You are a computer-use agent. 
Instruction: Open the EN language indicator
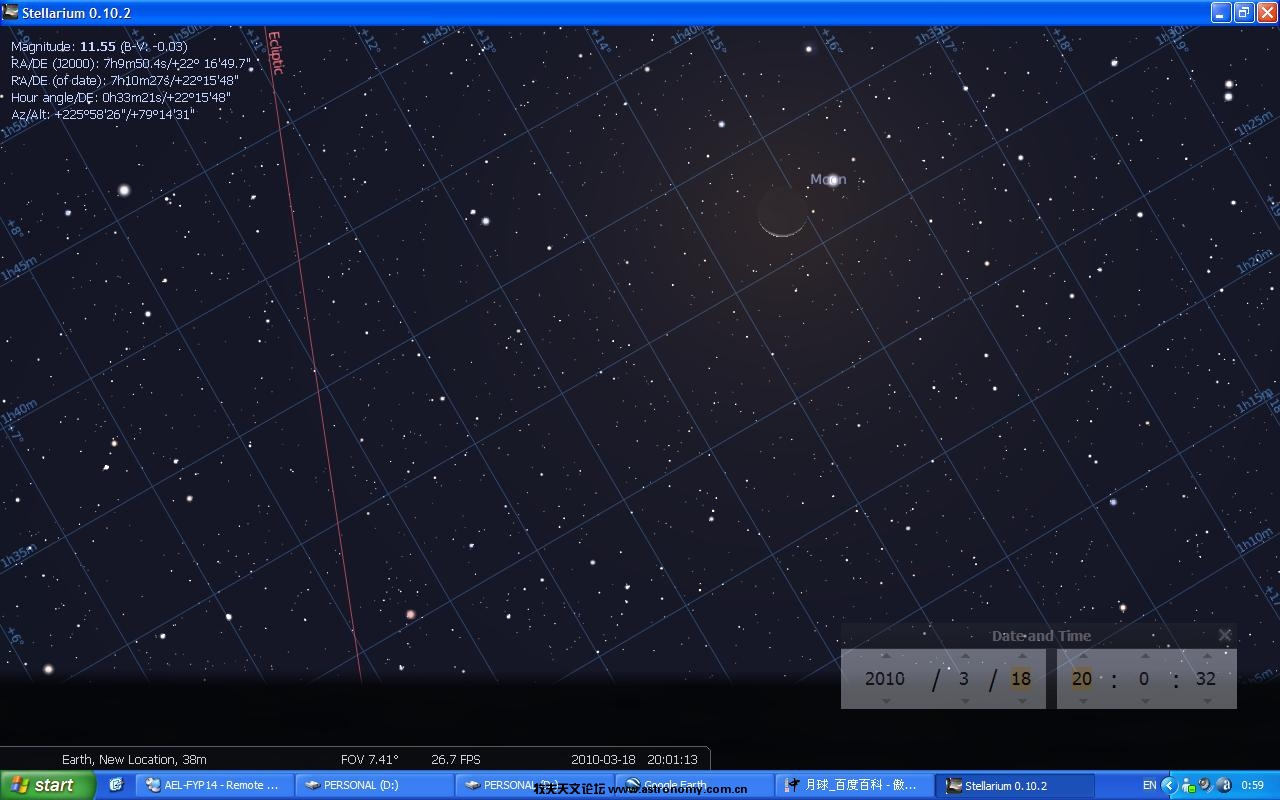point(1149,785)
